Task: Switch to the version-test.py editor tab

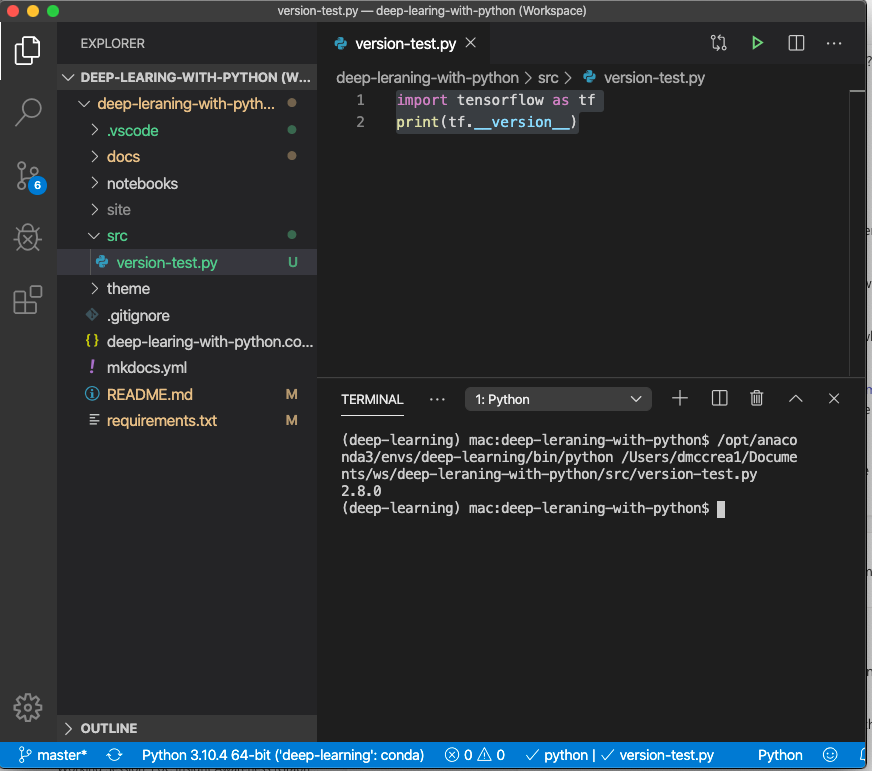Action: (x=404, y=43)
